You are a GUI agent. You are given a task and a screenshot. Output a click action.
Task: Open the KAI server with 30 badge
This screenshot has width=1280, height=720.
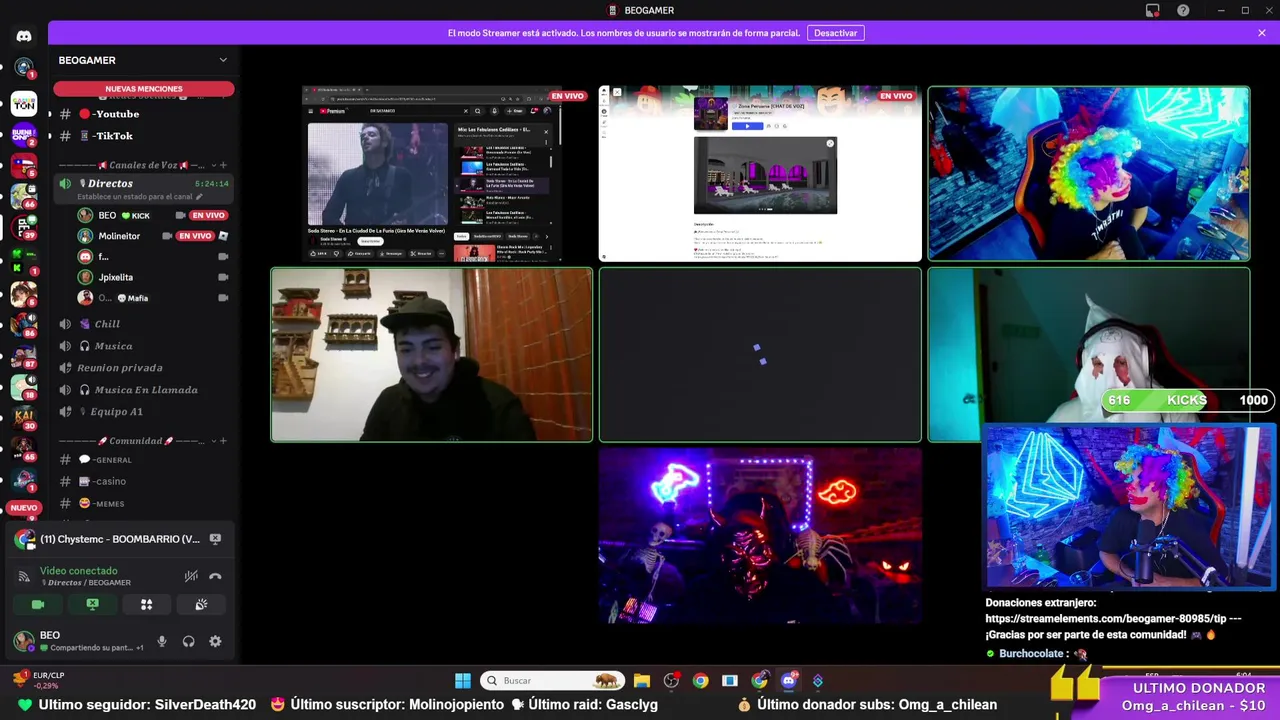pos(24,417)
